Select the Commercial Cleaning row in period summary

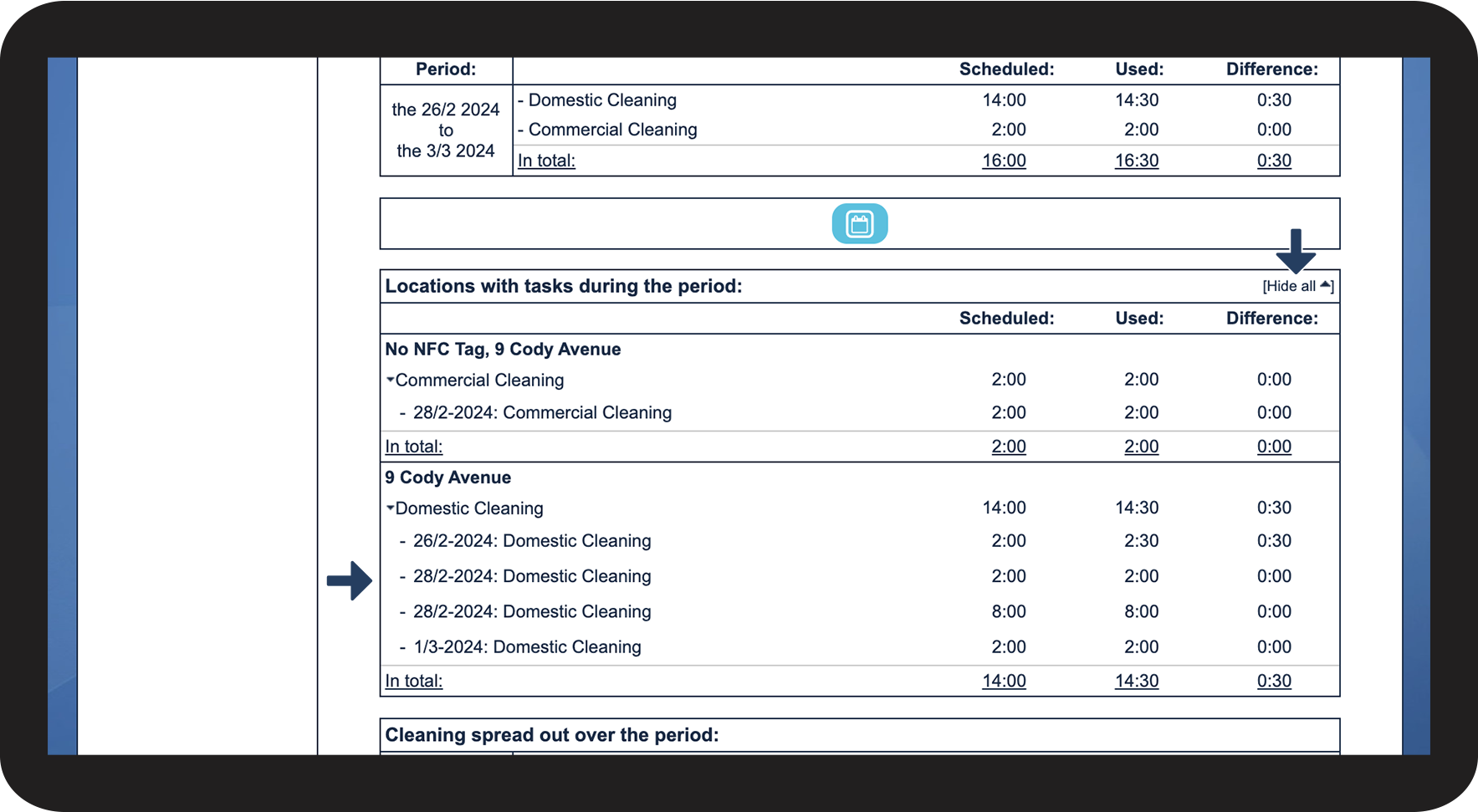pos(926,130)
